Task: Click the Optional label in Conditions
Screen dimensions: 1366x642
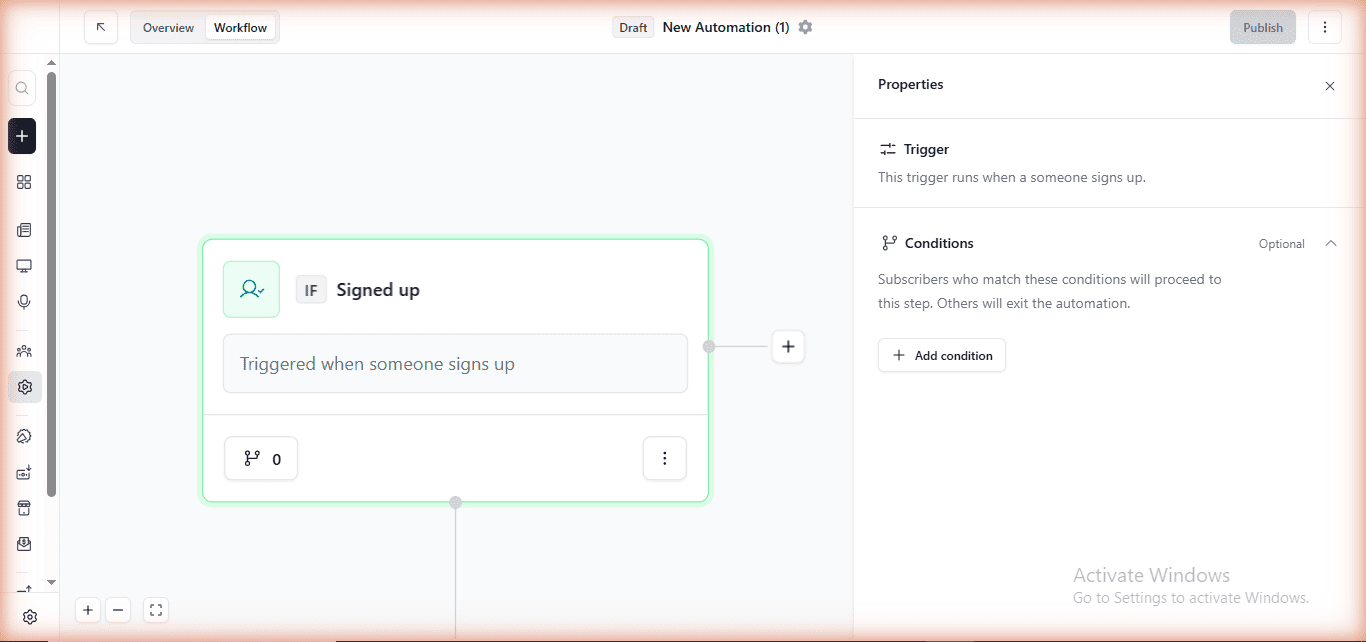Action: coord(1282,244)
